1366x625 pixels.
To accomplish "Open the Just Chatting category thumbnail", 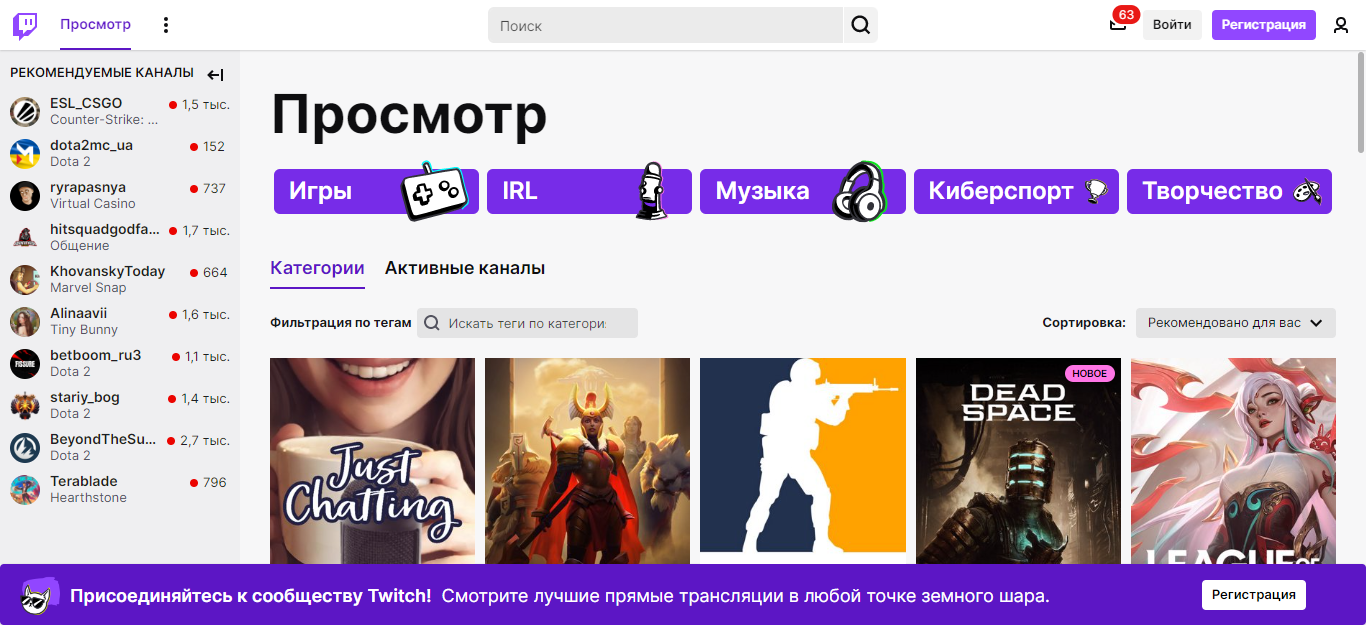I will (x=373, y=461).
